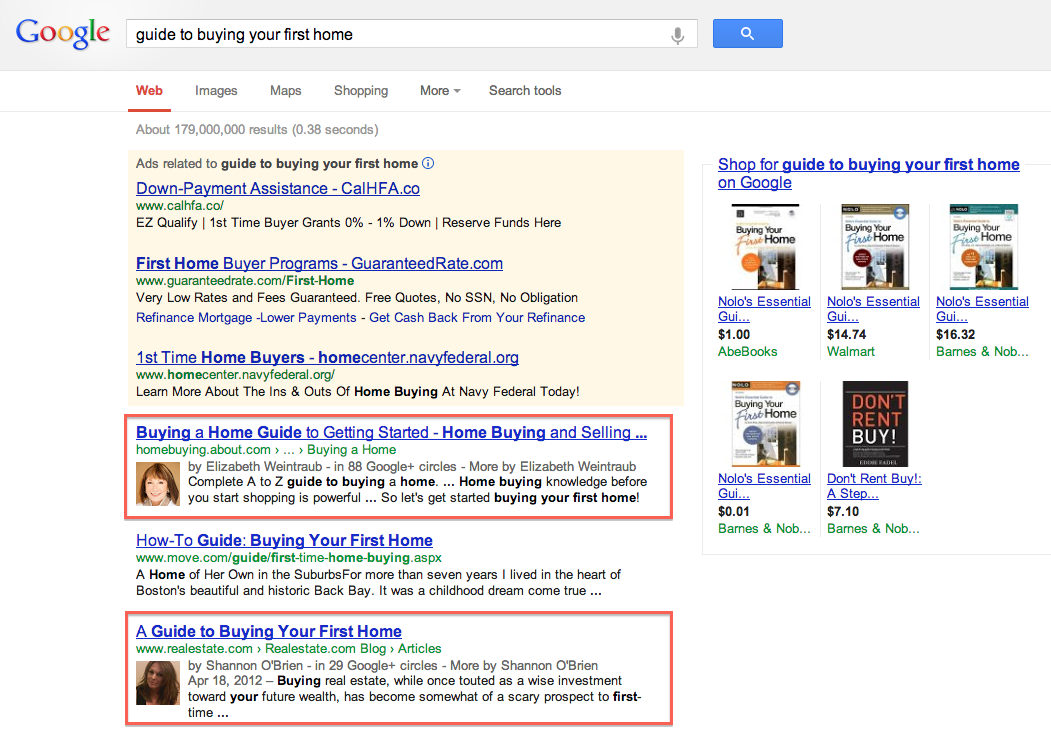Screen dimensions: 1051x729
Task: Click the $7.10 price text
Action: (x=843, y=512)
